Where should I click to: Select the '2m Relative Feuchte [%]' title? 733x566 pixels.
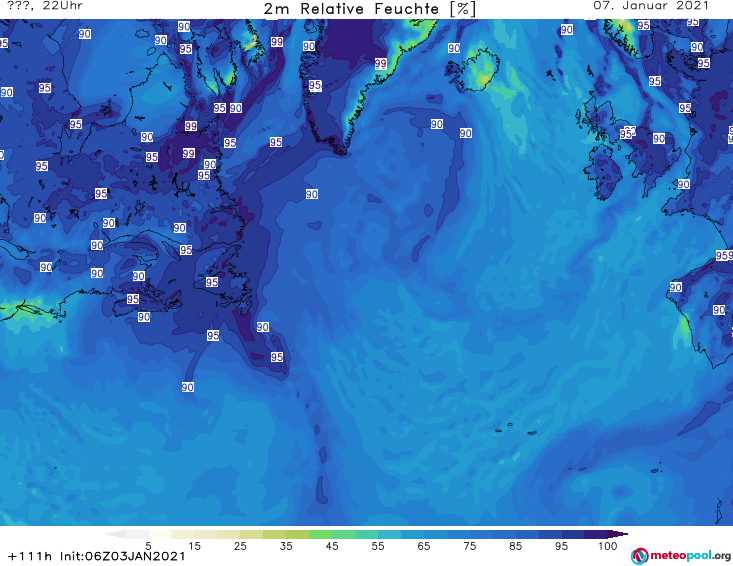tap(370, 9)
